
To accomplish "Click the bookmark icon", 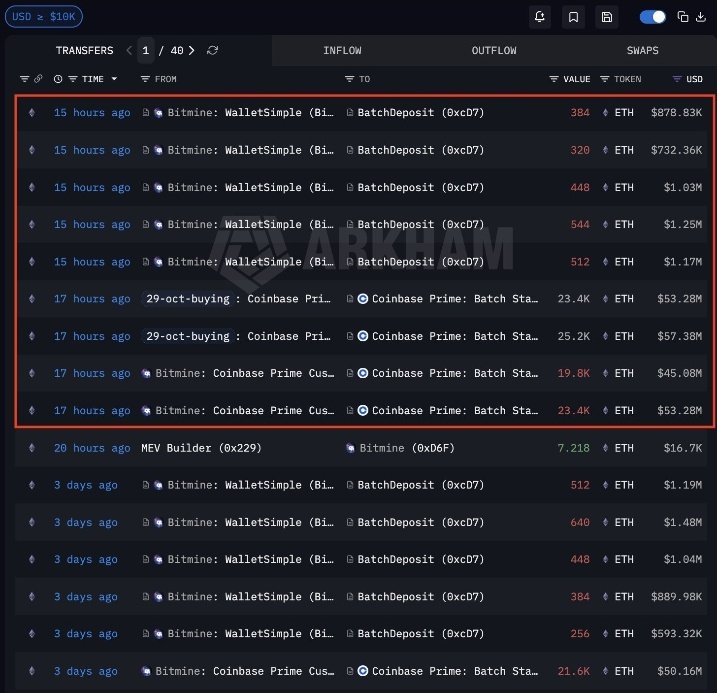I will point(573,17).
